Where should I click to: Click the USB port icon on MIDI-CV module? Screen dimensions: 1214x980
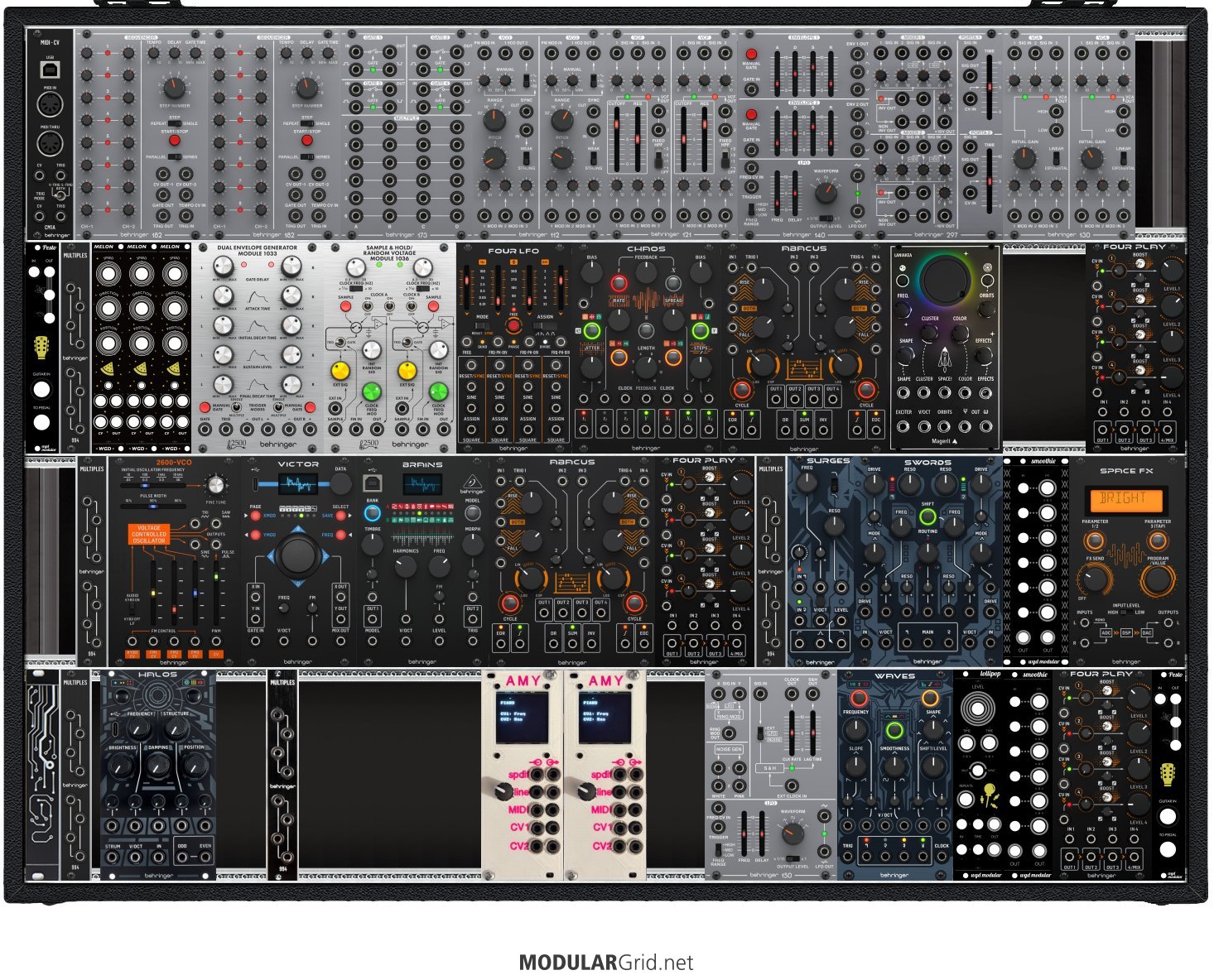(x=51, y=68)
